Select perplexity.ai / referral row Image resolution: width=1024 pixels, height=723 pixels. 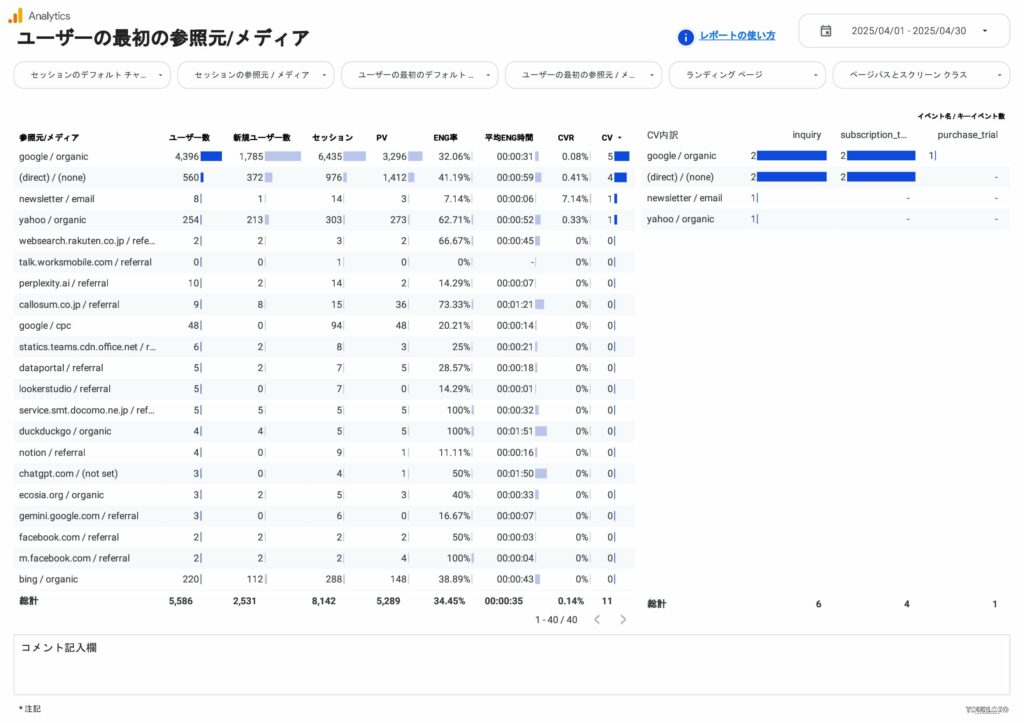(325, 283)
